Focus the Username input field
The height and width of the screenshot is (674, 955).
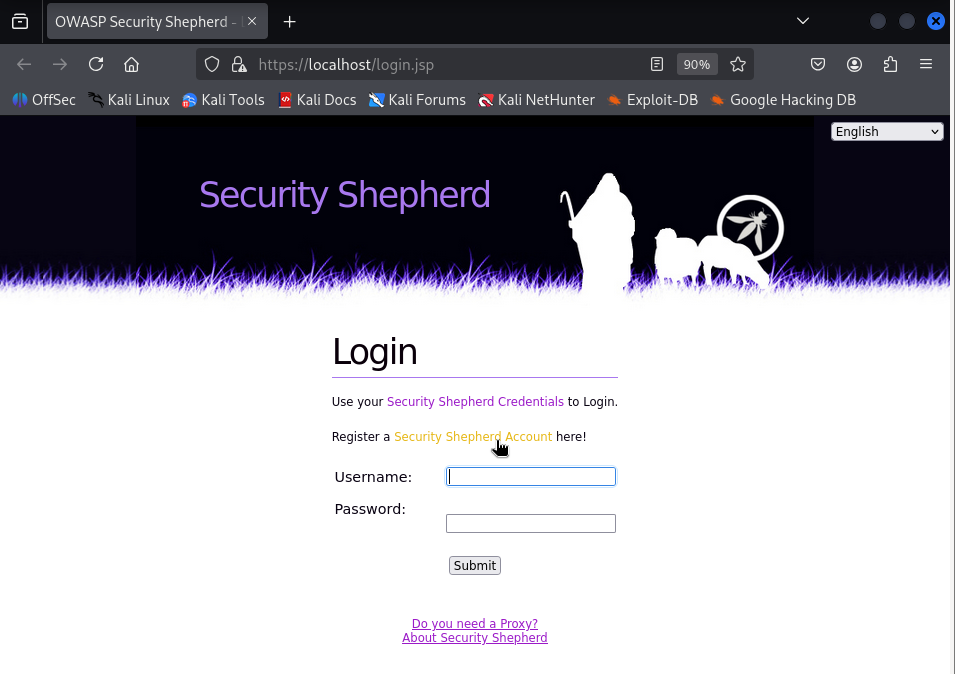(530, 477)
